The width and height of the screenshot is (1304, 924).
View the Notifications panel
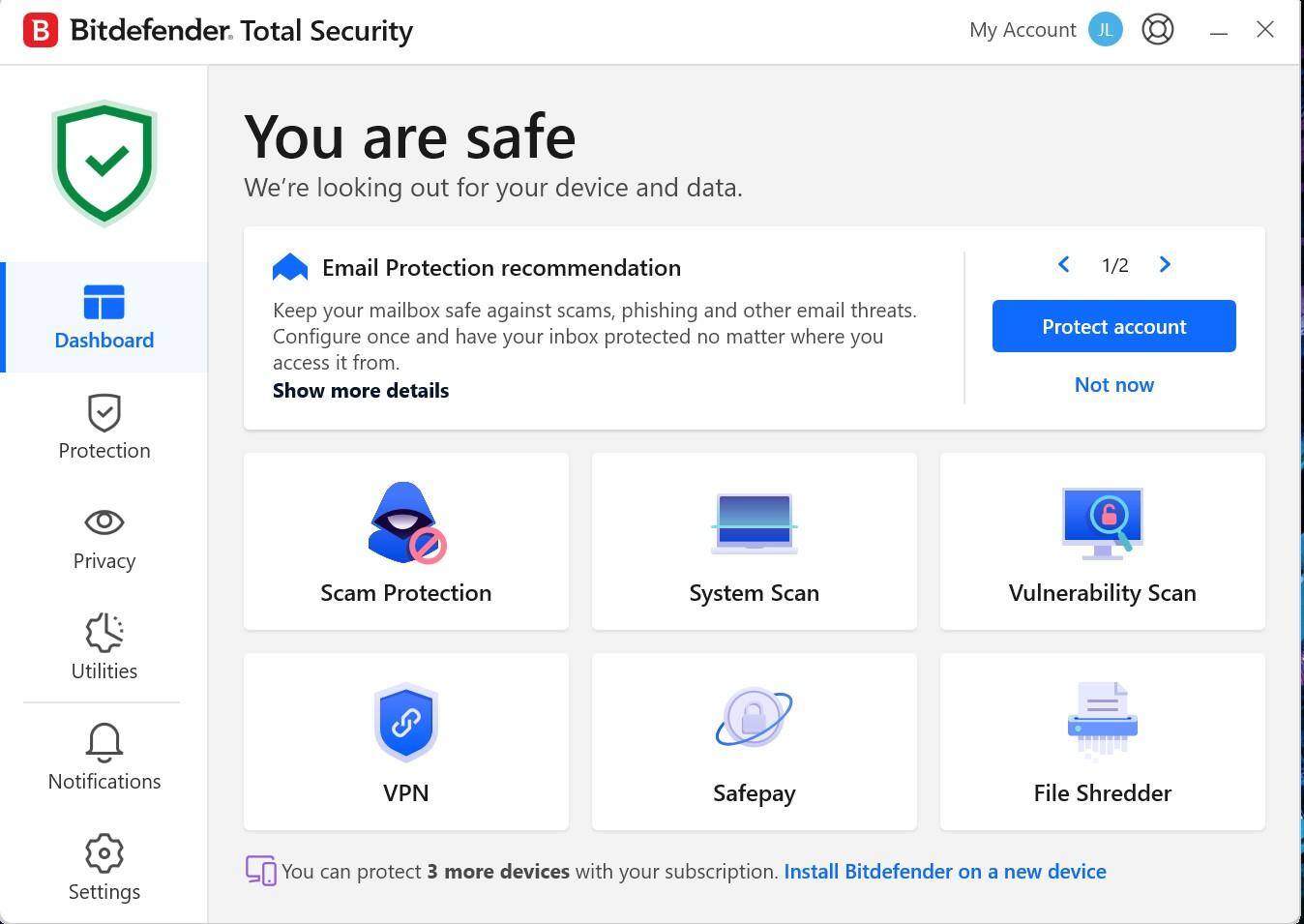[104, 758]
